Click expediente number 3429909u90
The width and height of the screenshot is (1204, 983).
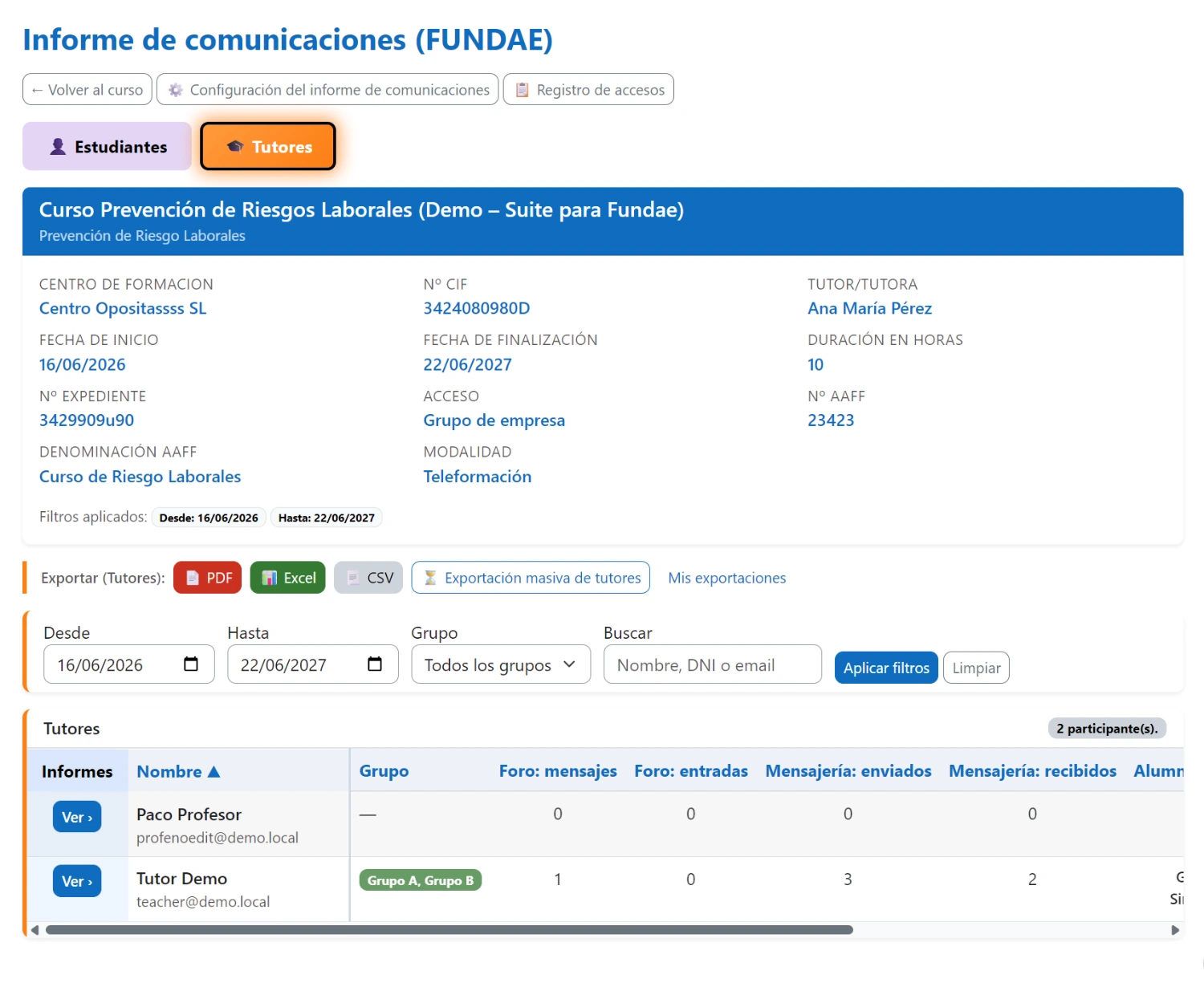(87, 420)
